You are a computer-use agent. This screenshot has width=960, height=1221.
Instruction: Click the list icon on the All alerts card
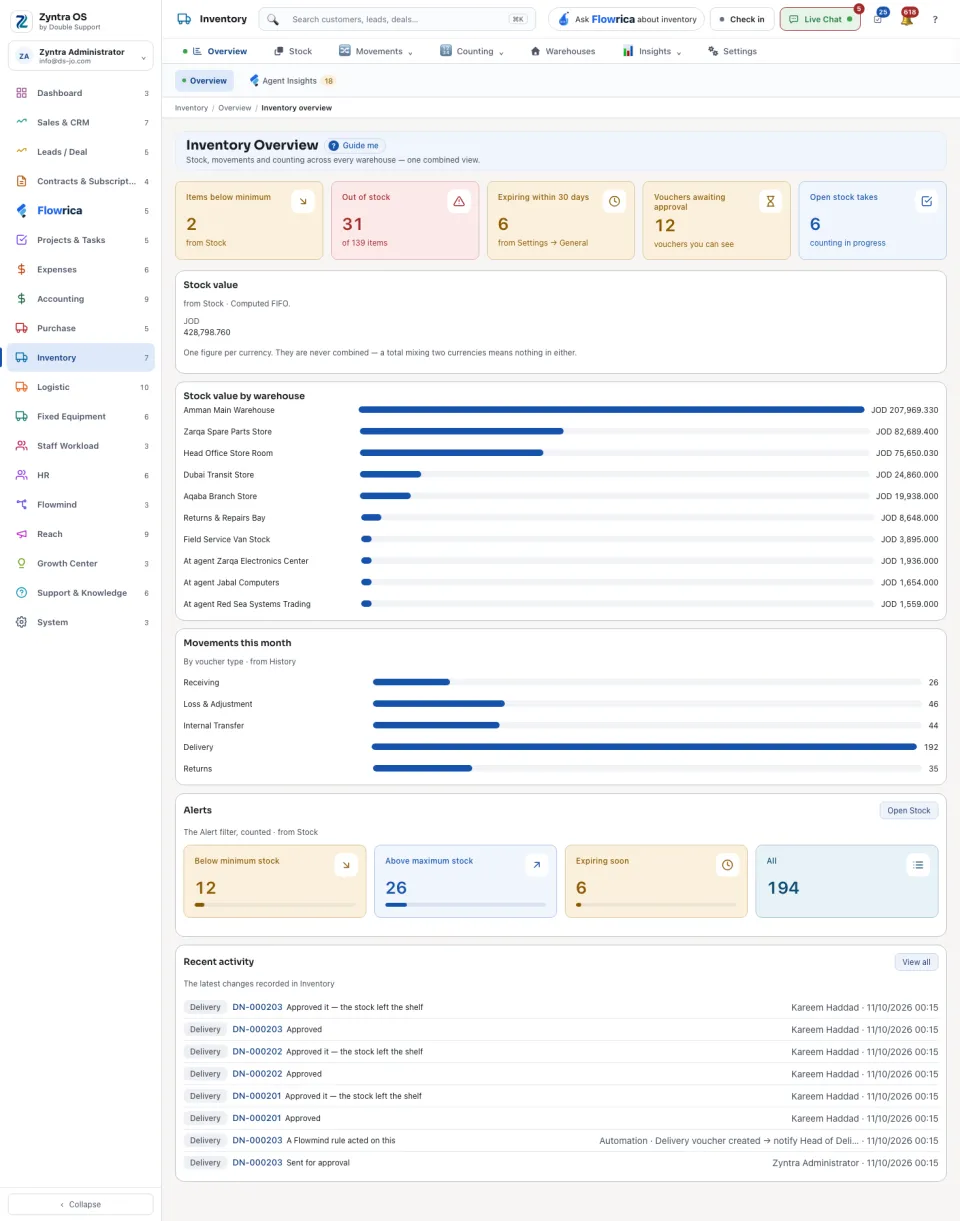(x=919, y=865)
